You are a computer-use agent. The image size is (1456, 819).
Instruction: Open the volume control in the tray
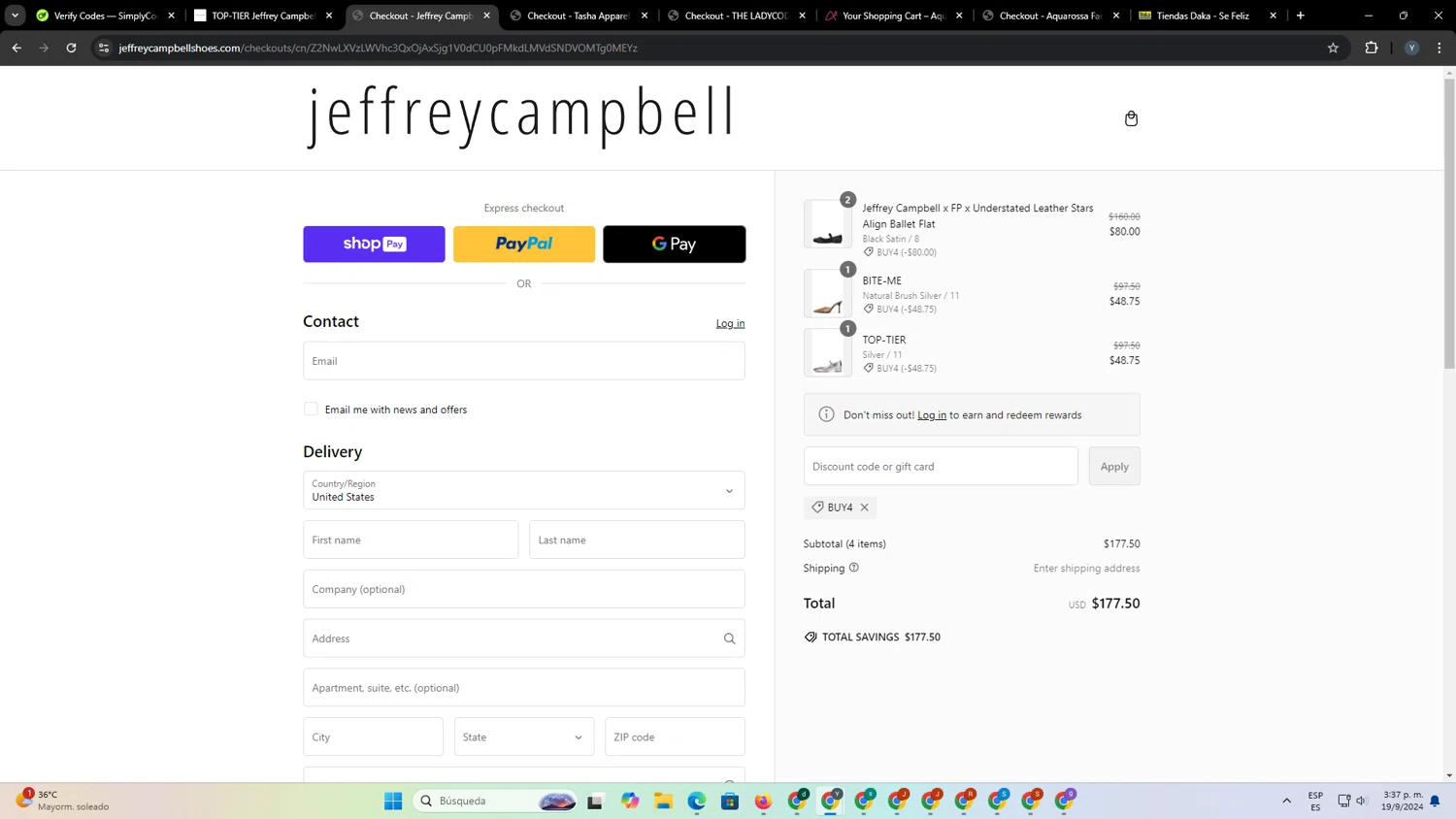click(x=1361, y=801)
